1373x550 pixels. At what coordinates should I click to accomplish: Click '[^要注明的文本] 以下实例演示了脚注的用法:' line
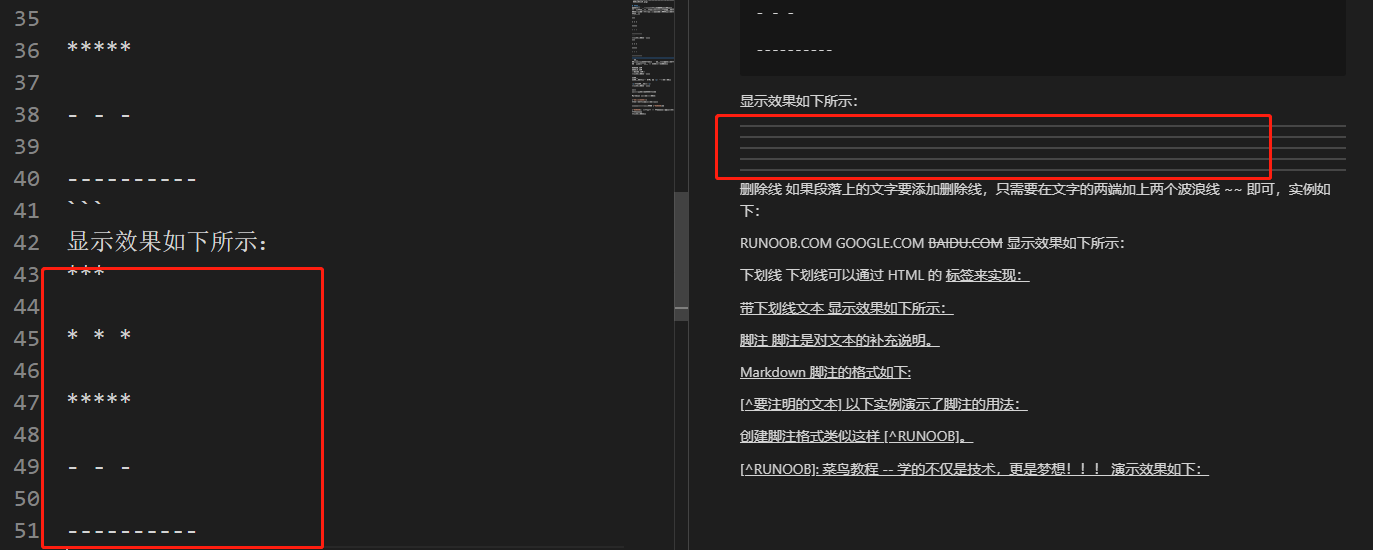tap(884, 404)
